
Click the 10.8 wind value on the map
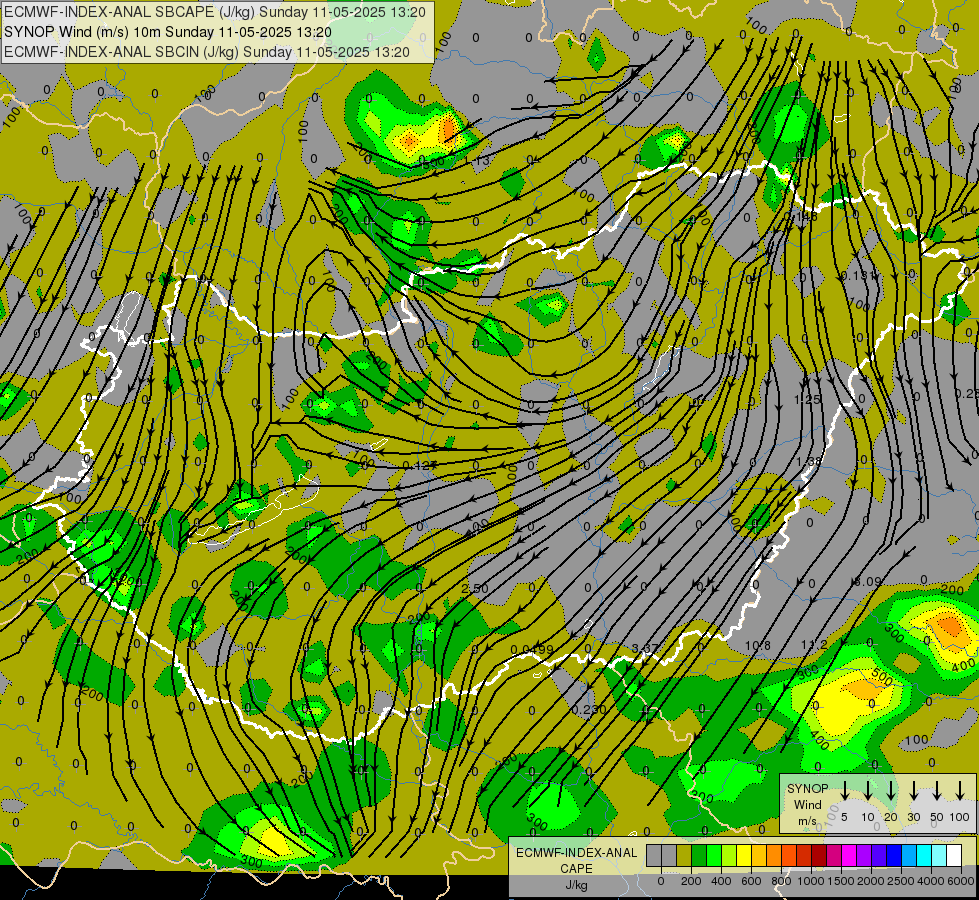758,645
